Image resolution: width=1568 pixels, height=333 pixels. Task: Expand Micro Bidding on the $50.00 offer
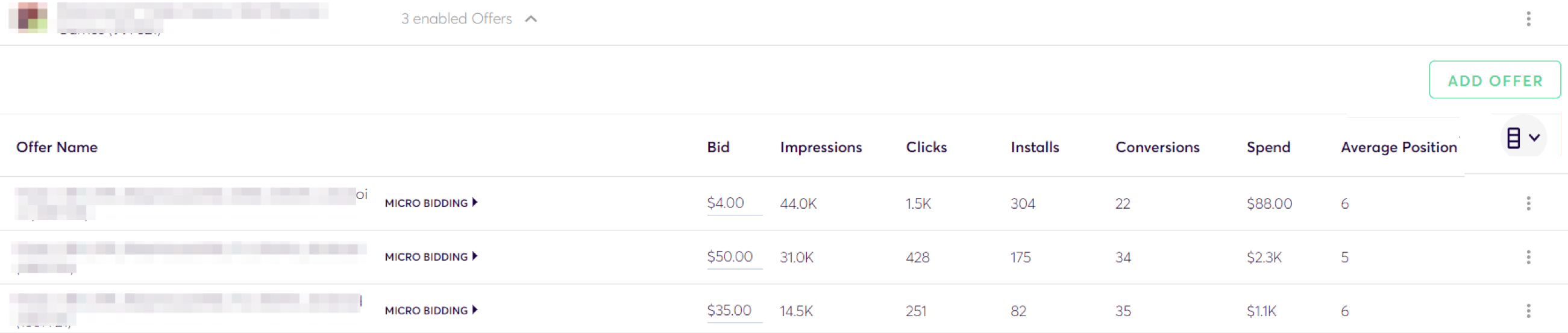431,257
